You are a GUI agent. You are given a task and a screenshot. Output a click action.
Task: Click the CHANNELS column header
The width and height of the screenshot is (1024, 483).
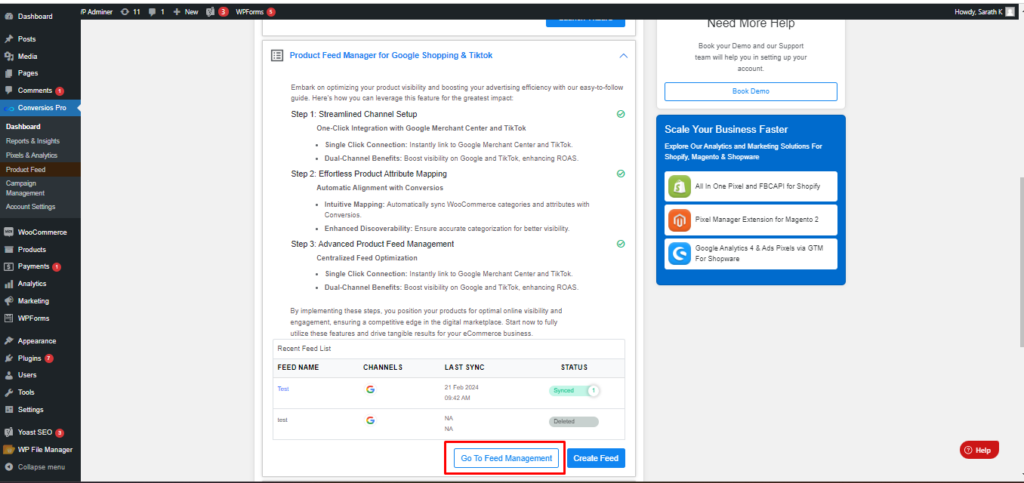pos(383,367)
